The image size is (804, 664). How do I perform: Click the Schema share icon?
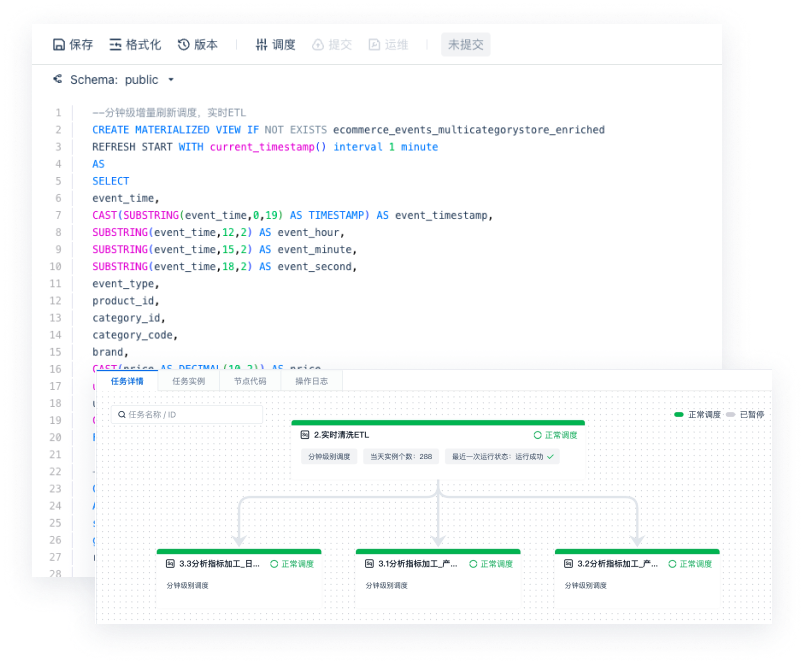[x=58, y=79]
